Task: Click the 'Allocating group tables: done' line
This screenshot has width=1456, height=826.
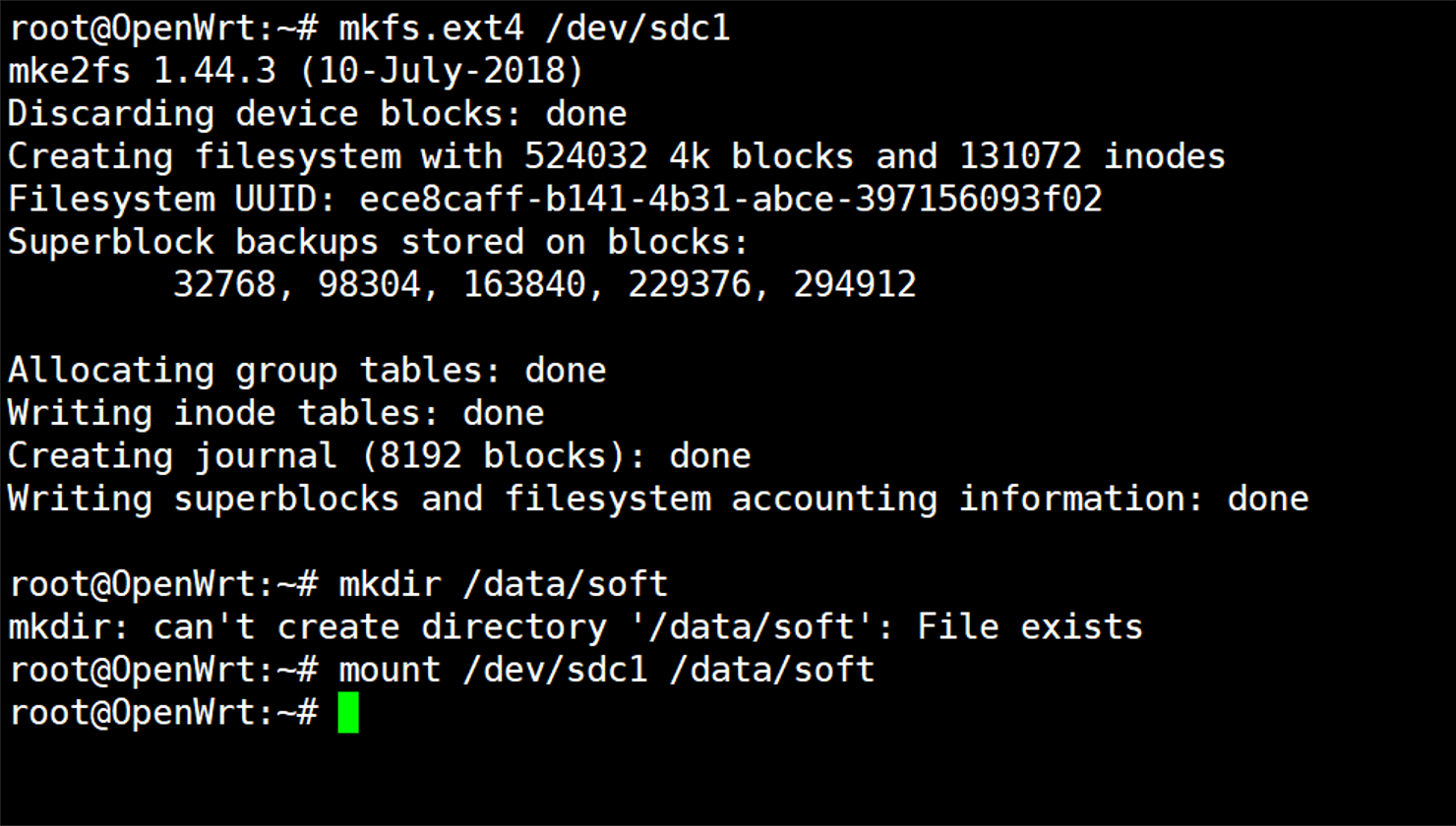Action: (307, 371)
